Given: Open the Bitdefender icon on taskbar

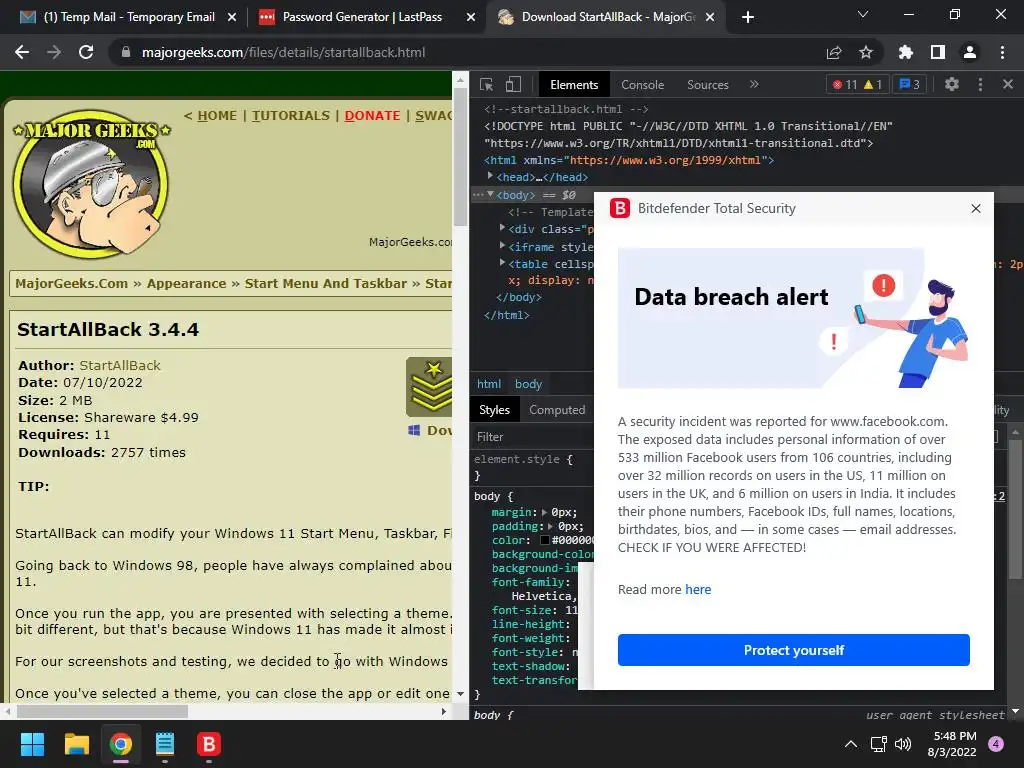Looking at the screenshot, I should coord(209,744).
